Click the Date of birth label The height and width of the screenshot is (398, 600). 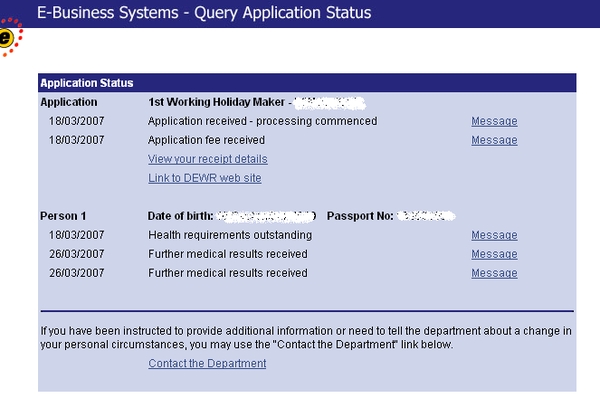(x=180, y=216)
